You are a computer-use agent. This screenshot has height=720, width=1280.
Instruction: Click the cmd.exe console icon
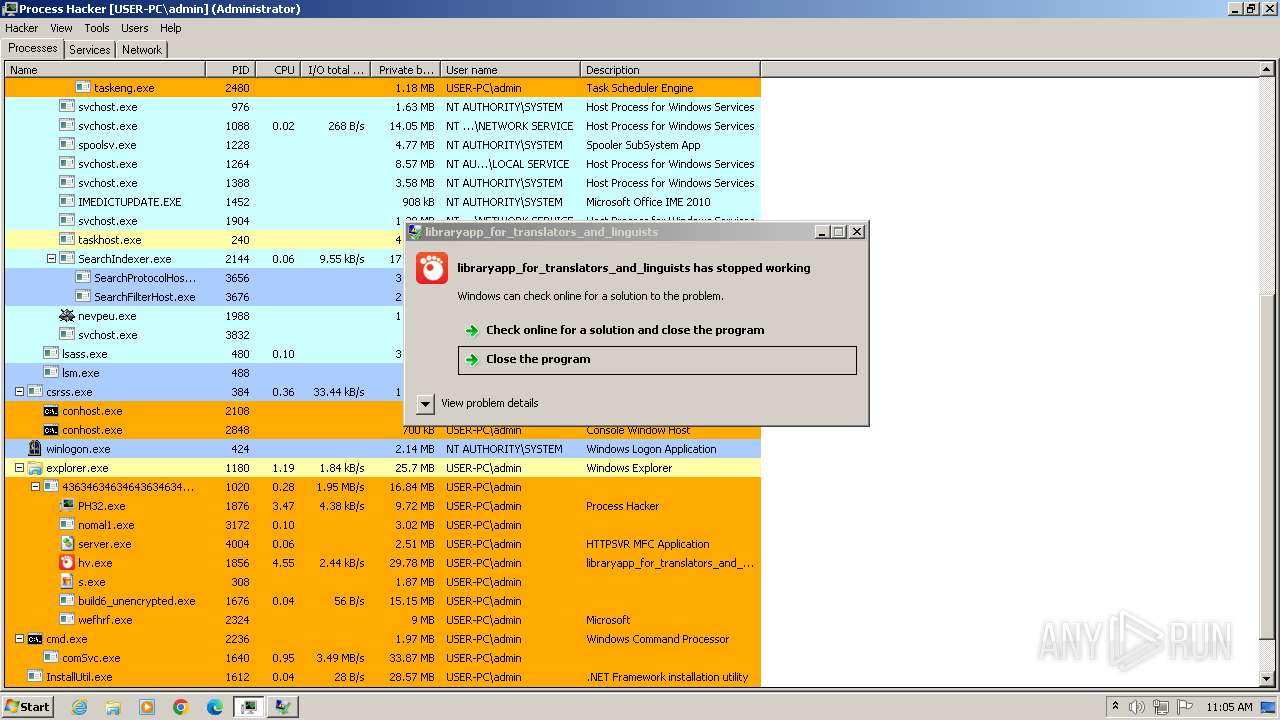click(35, 639)
